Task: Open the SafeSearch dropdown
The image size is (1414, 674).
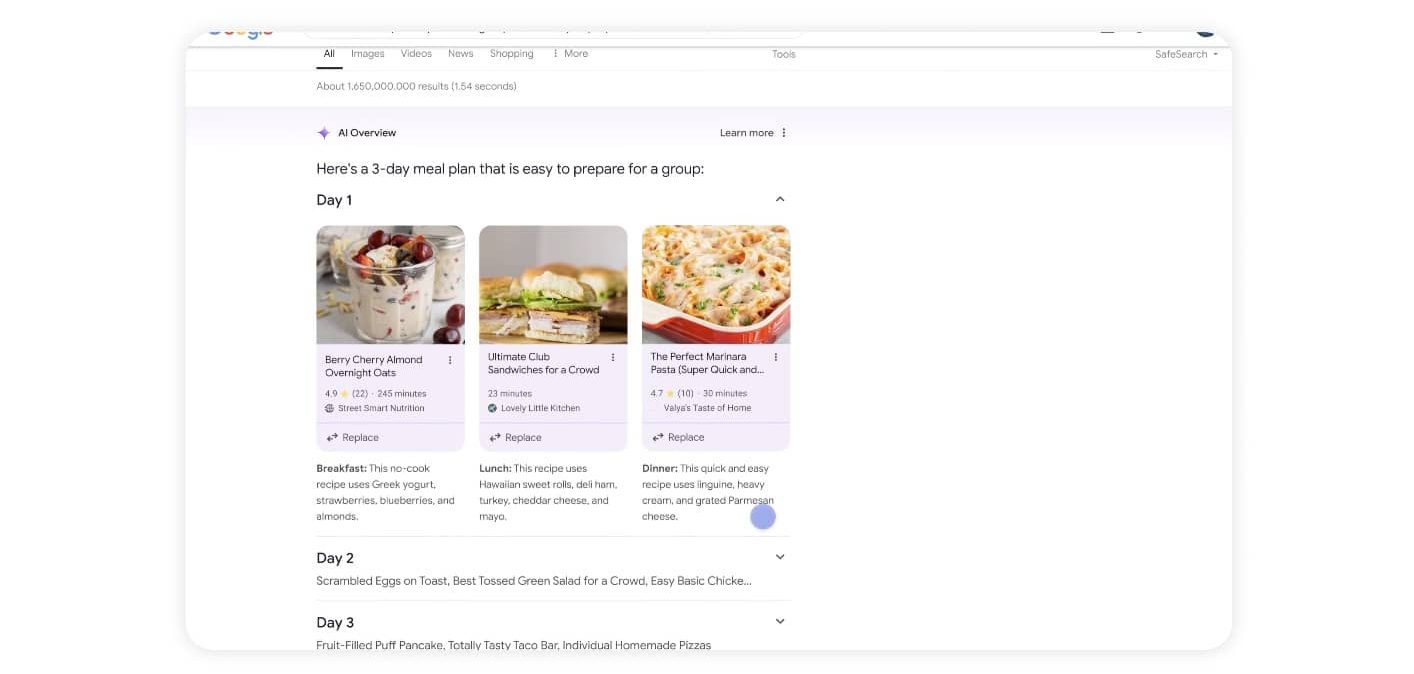Action: [1186, 54]
